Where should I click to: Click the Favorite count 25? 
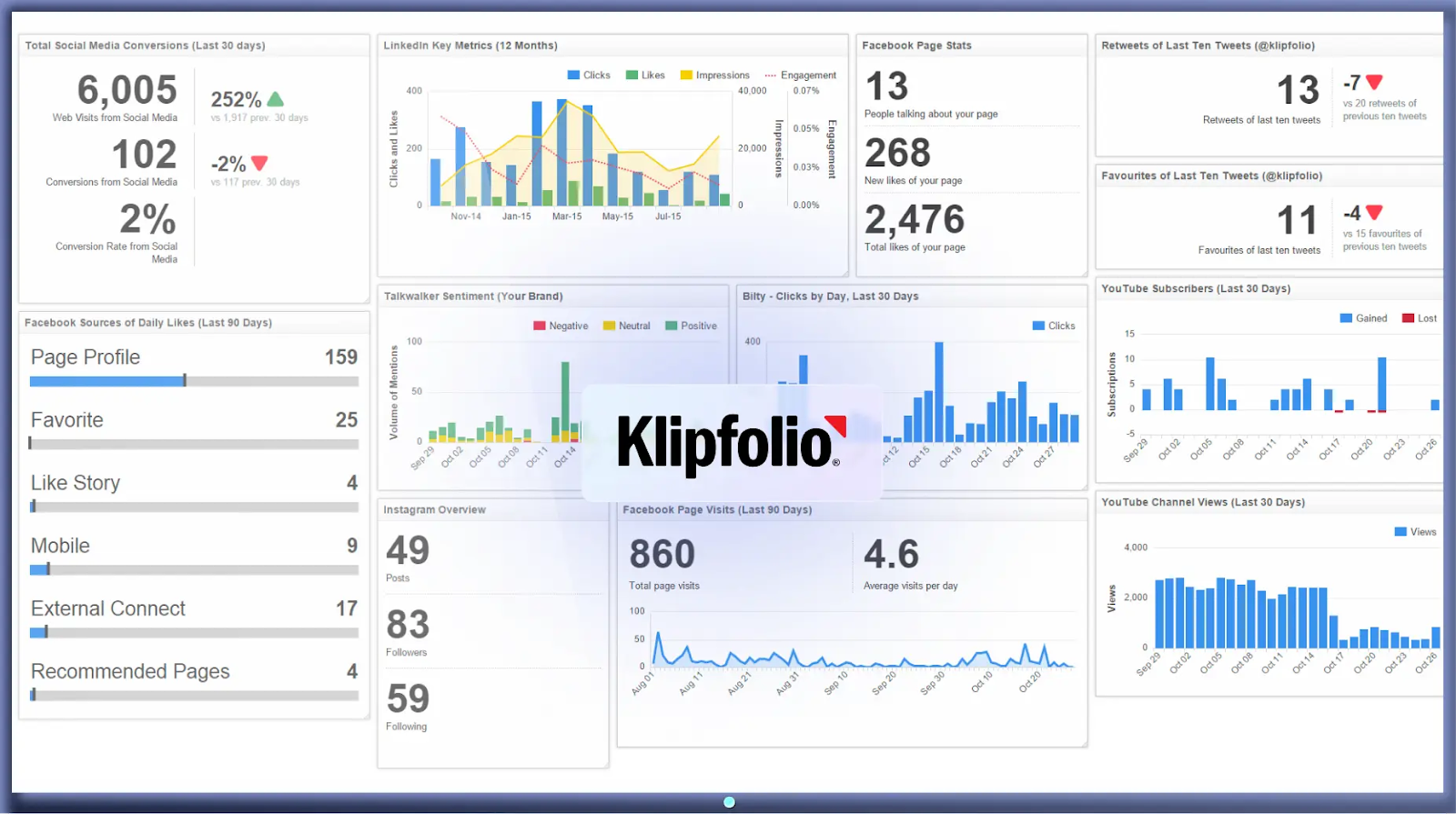pos(347,420)
